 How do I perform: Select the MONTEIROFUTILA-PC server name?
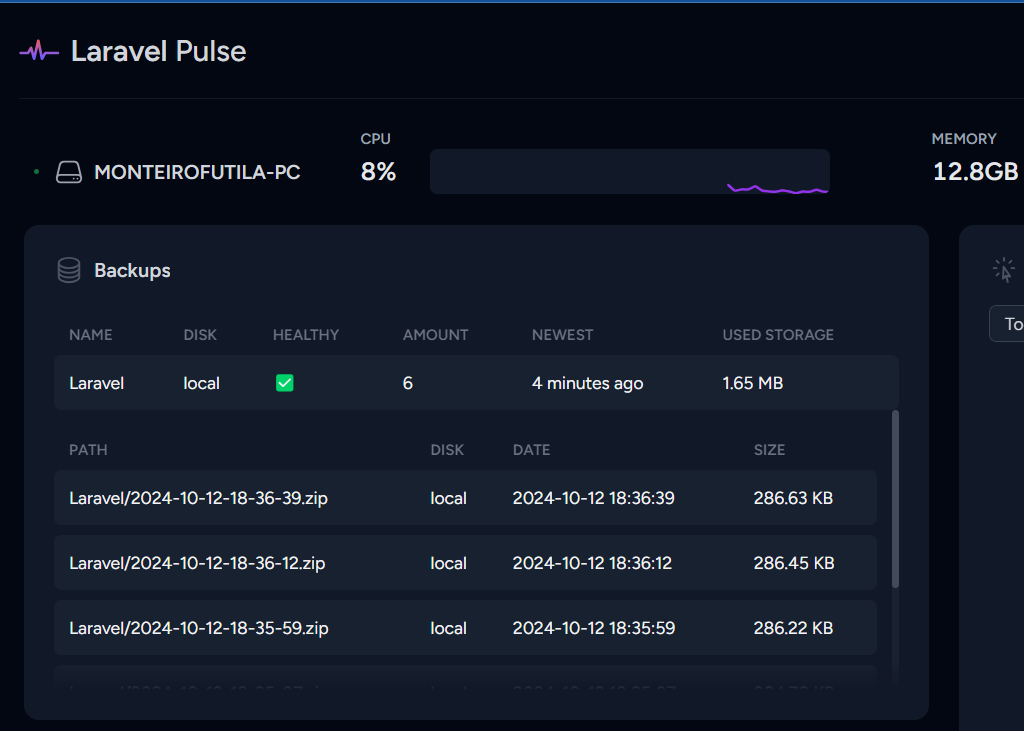197,172
